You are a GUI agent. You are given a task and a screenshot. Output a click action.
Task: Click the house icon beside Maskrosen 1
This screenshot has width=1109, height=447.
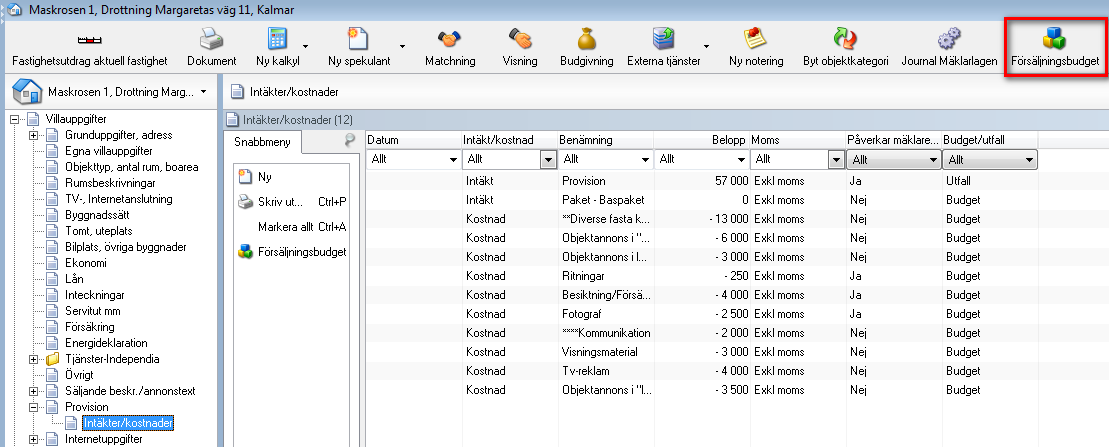(28, 92)
